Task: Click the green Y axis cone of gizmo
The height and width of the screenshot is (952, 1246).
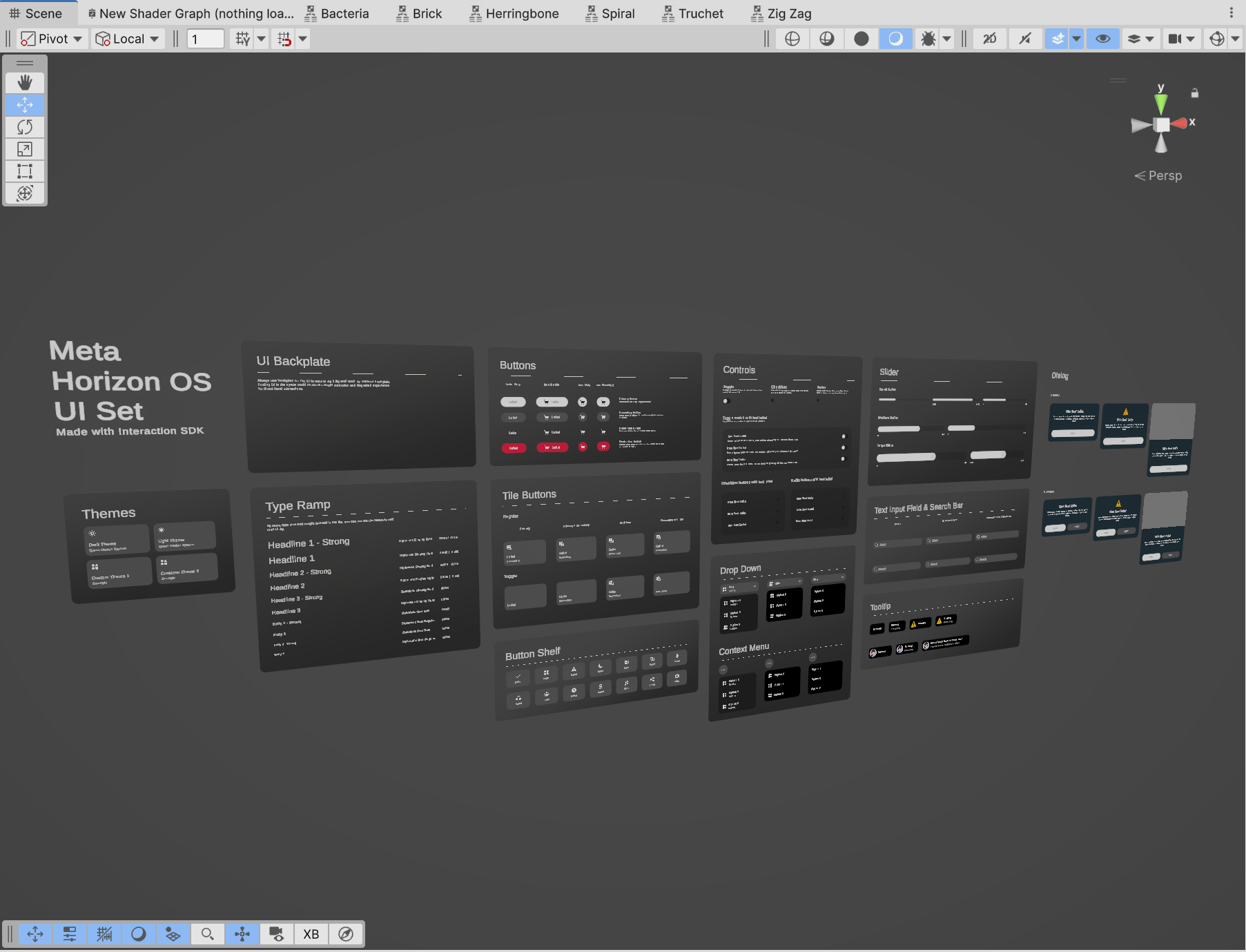Action: click(1161, 104)
